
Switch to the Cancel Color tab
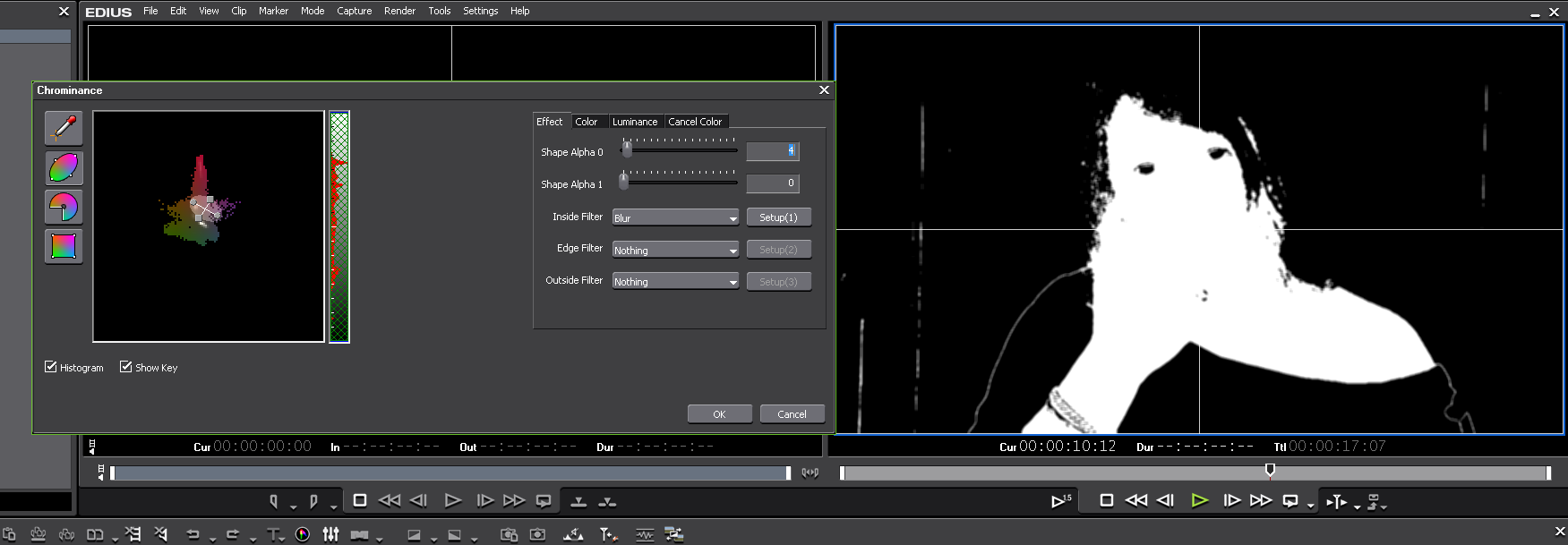(695, 122)
